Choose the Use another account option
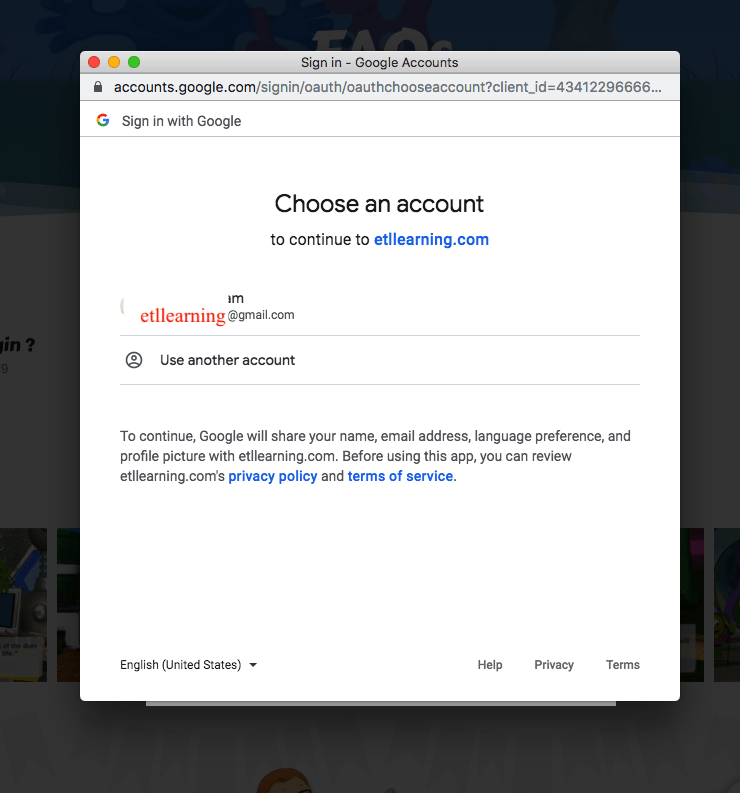 228,360
